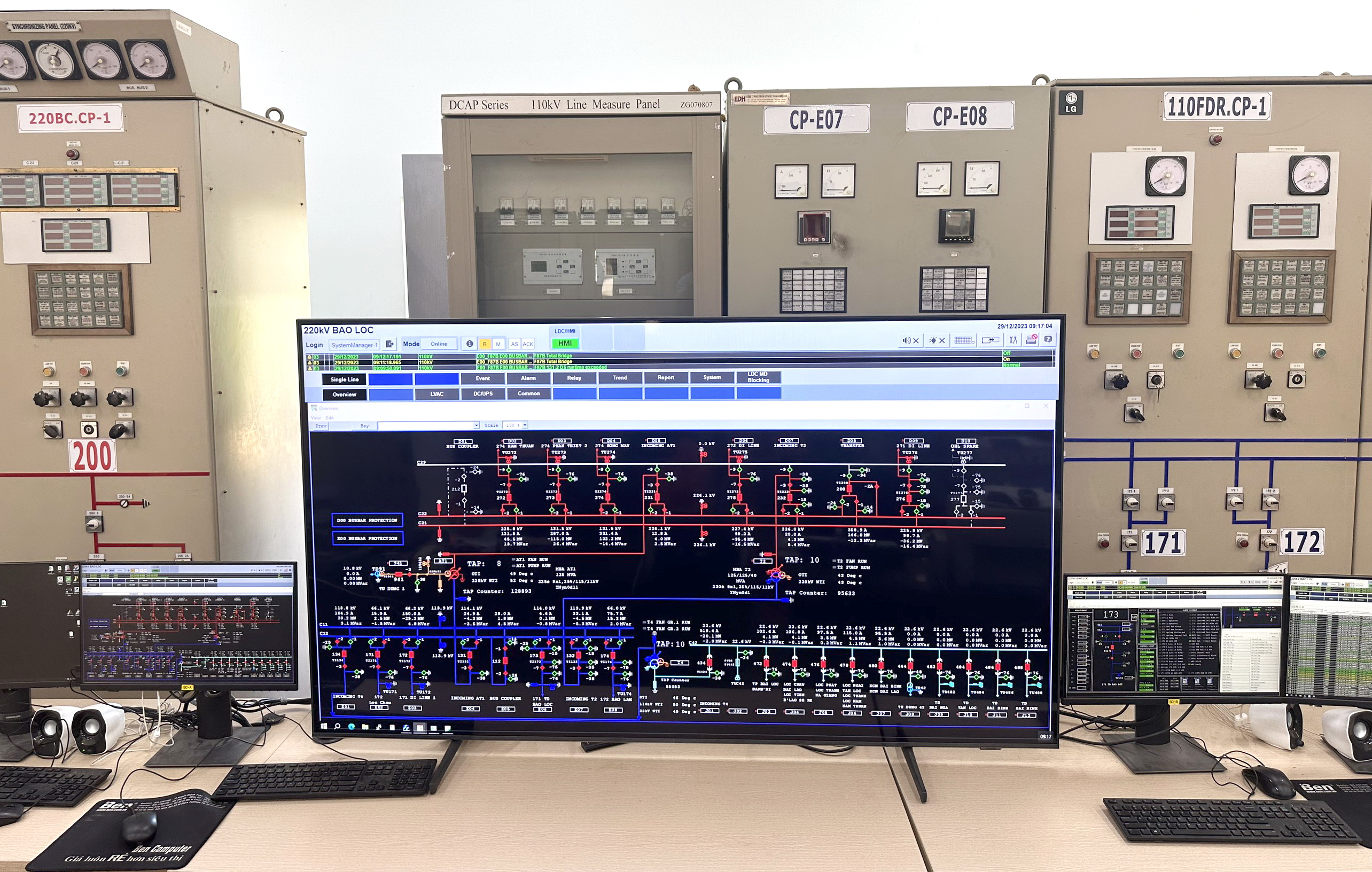Screen dimensions: 1372x872
Task: Open the Report tab
Action: tap(666, 377)
